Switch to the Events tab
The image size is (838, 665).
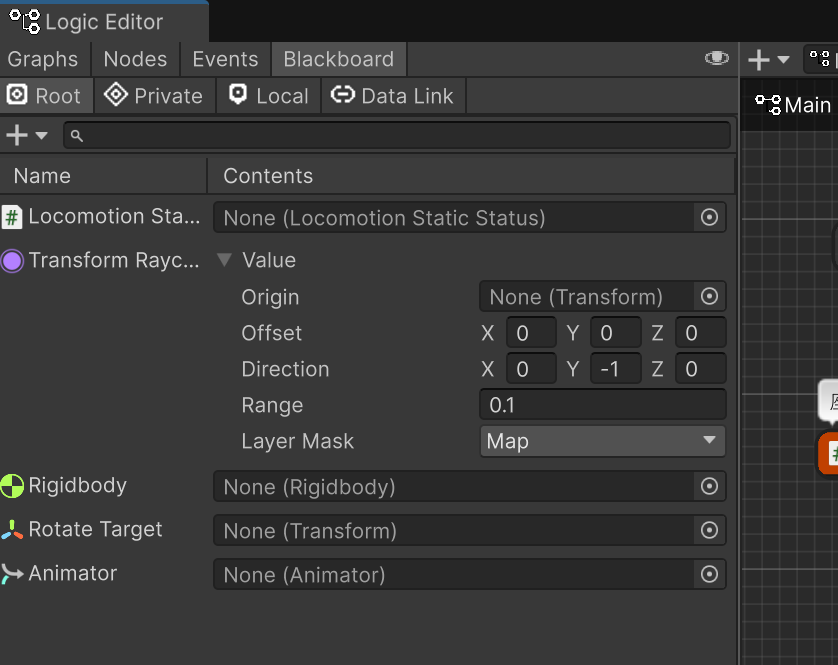click(x=225, y=59)
